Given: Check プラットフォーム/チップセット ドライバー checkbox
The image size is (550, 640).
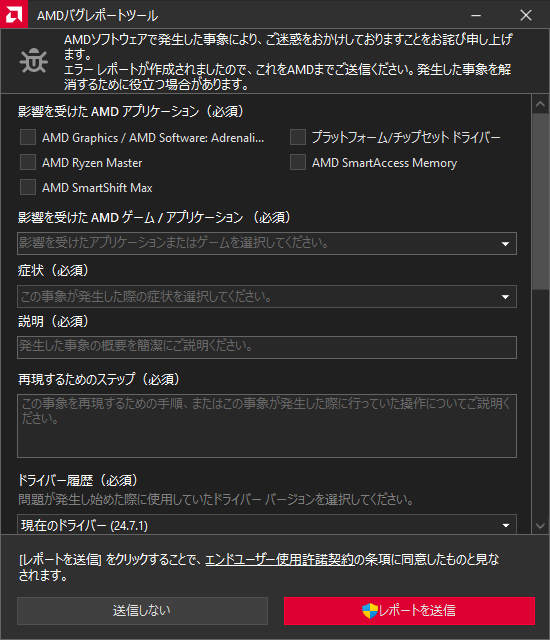Looking at the screenshot, I should (x=298, y=137).
